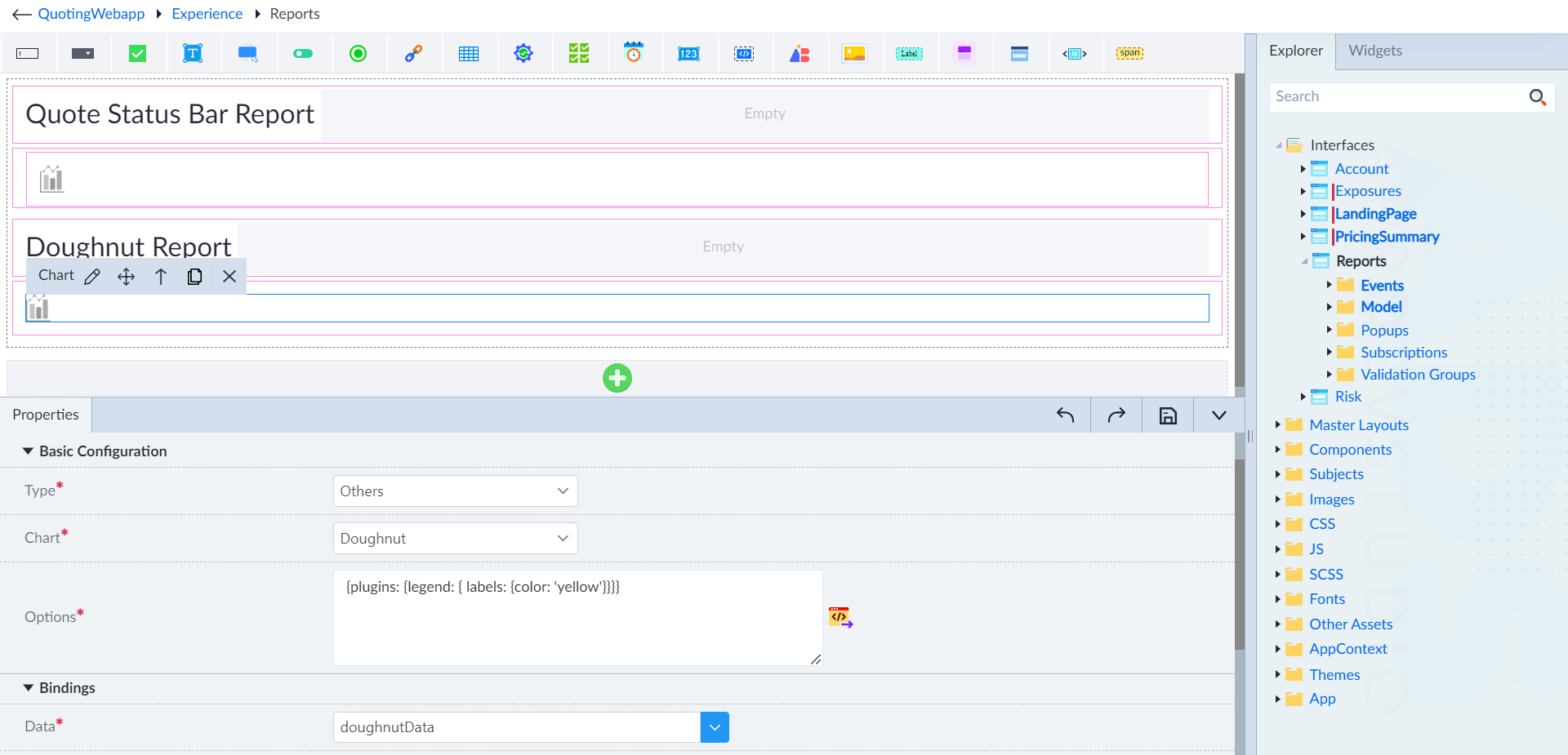This screenshot has width=1568, height=755.
Task: Collapse the Basic Configuration section
Action: [29, 451]
